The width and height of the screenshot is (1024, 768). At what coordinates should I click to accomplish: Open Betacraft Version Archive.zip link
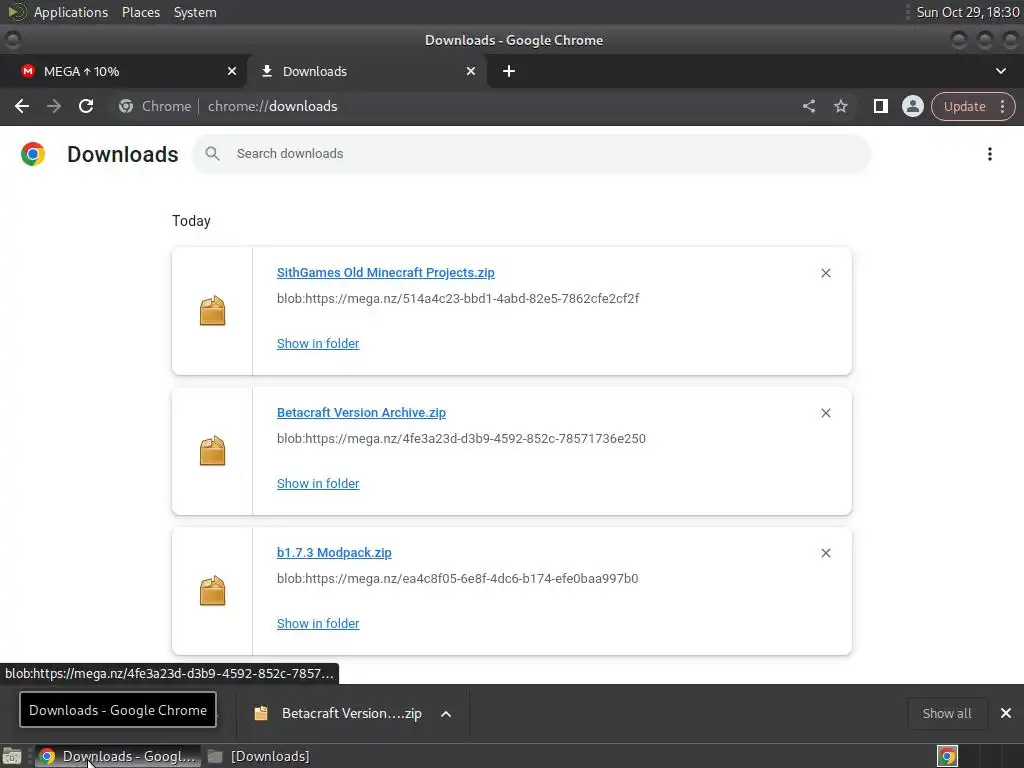click(361, 413)
